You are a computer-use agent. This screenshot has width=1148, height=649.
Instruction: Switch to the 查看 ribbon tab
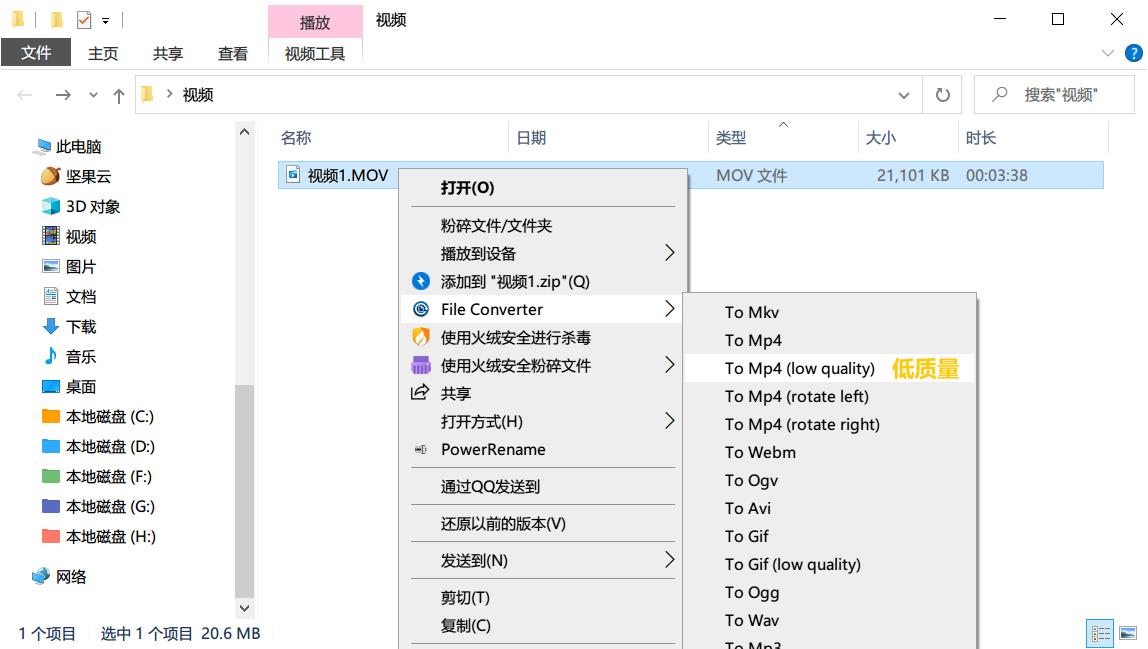[x=232, y=54]
